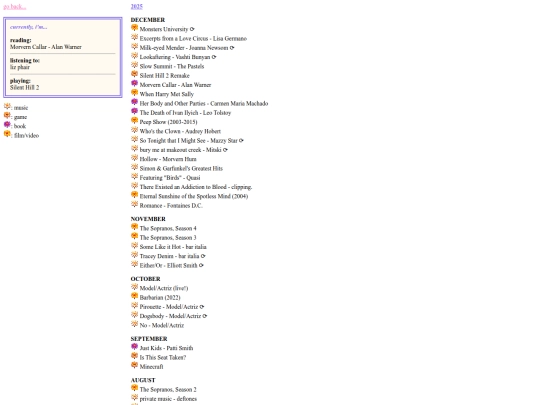Click 'Featuring "Birds" - Quasi' entry
The height and width of the screenshot is (405, 540).
(x=170, y=178)
